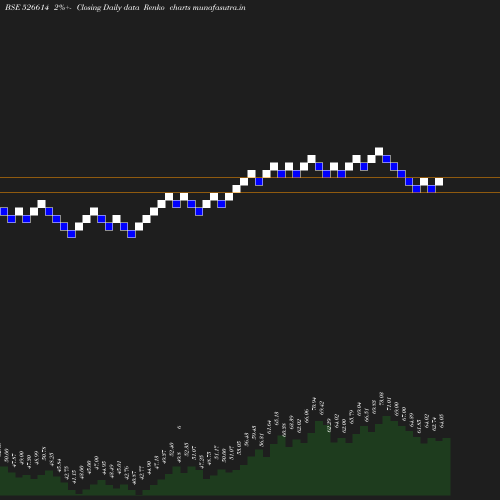The image size is (500, 500).
Task: Click the price label '50.75' on the left side
Action: 44,454
